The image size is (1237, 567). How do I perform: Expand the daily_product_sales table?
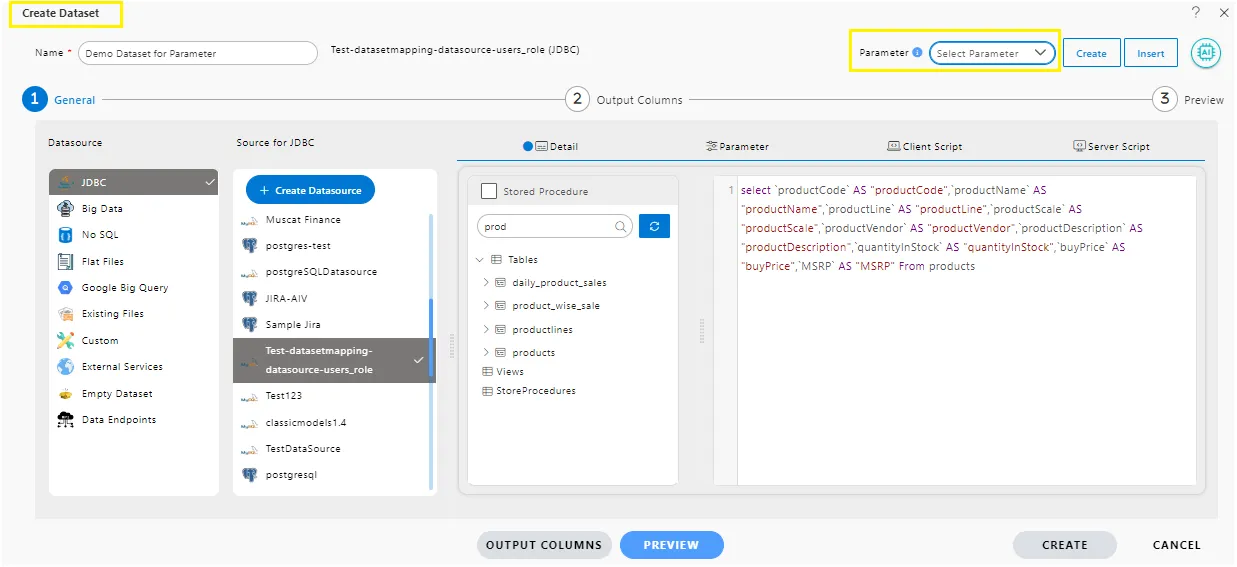tap(486, 282)
